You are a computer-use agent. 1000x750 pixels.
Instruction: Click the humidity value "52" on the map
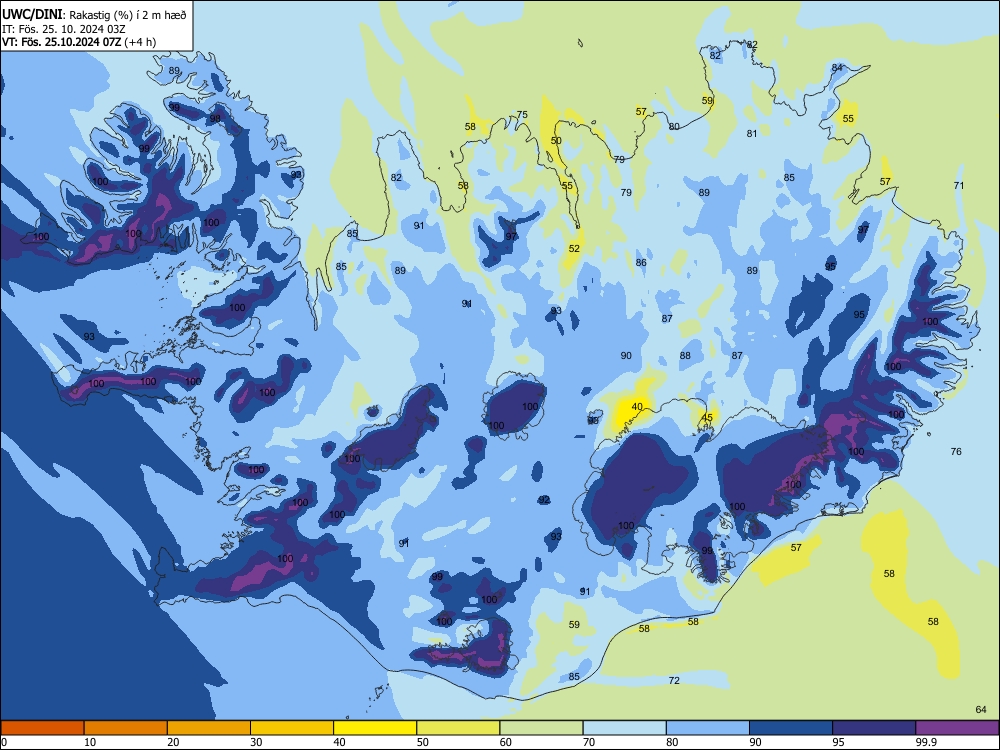(x=574, y=249)
